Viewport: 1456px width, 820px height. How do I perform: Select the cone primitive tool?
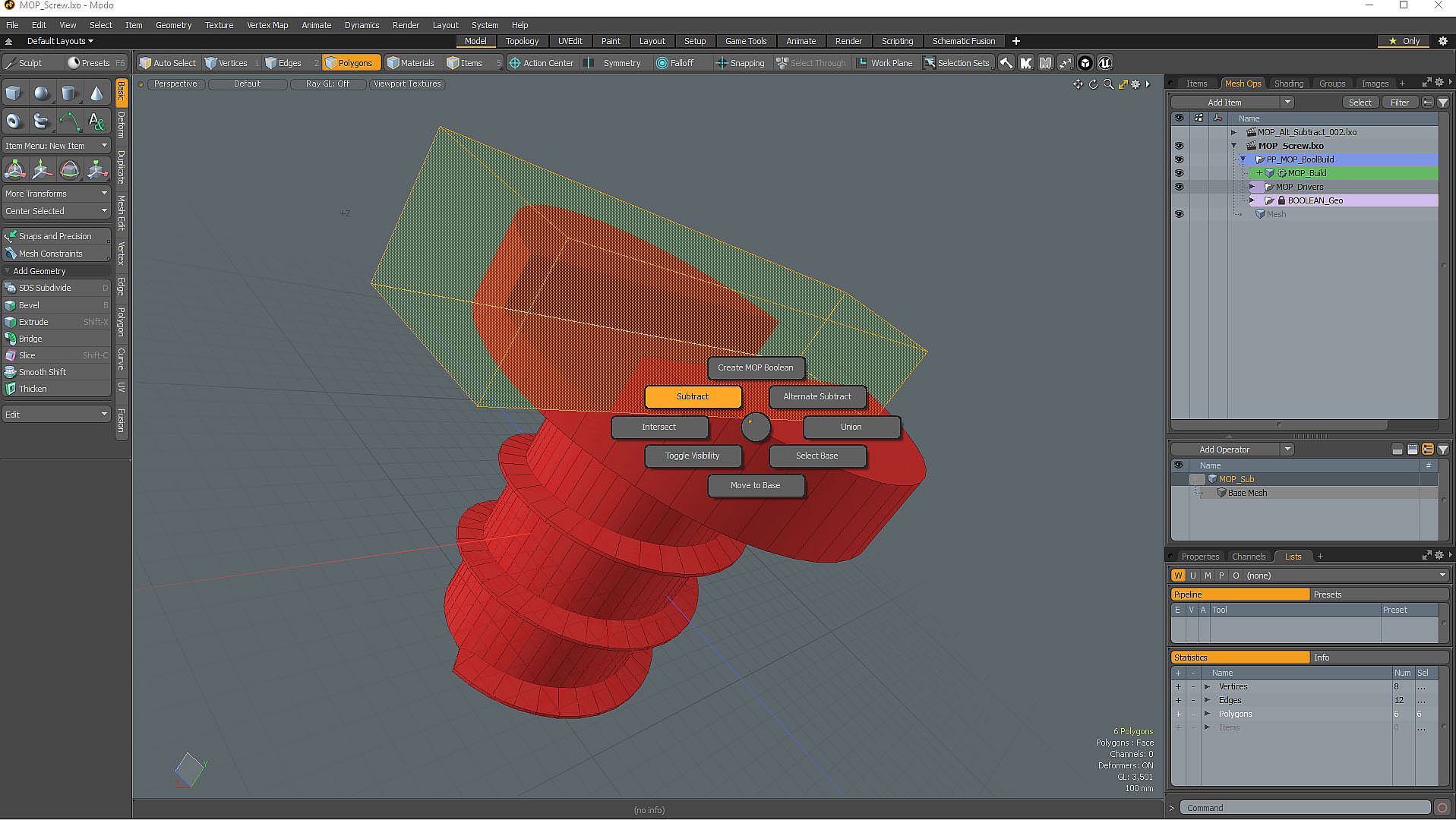(x=96, y=93)
